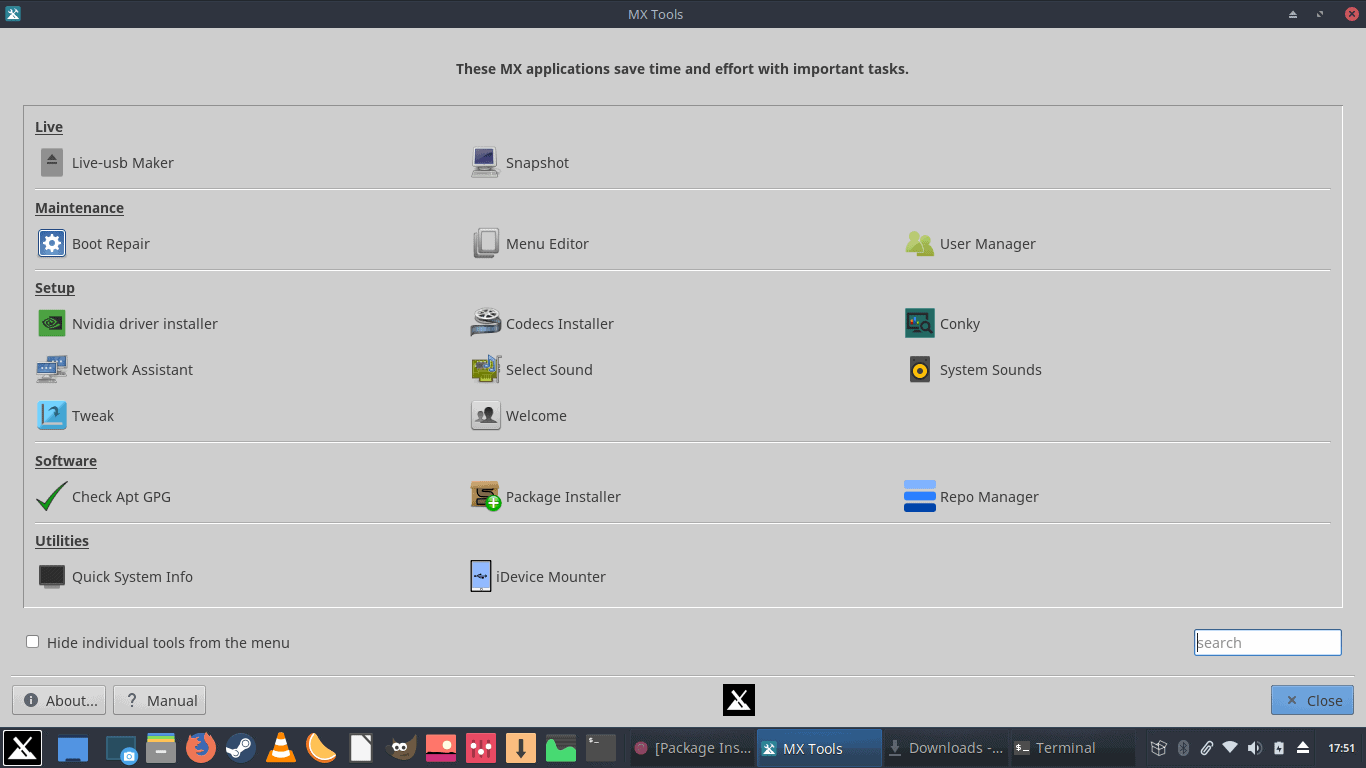Open the User Manager tool
Viewport: 1366px width, 768px height.
971,243
